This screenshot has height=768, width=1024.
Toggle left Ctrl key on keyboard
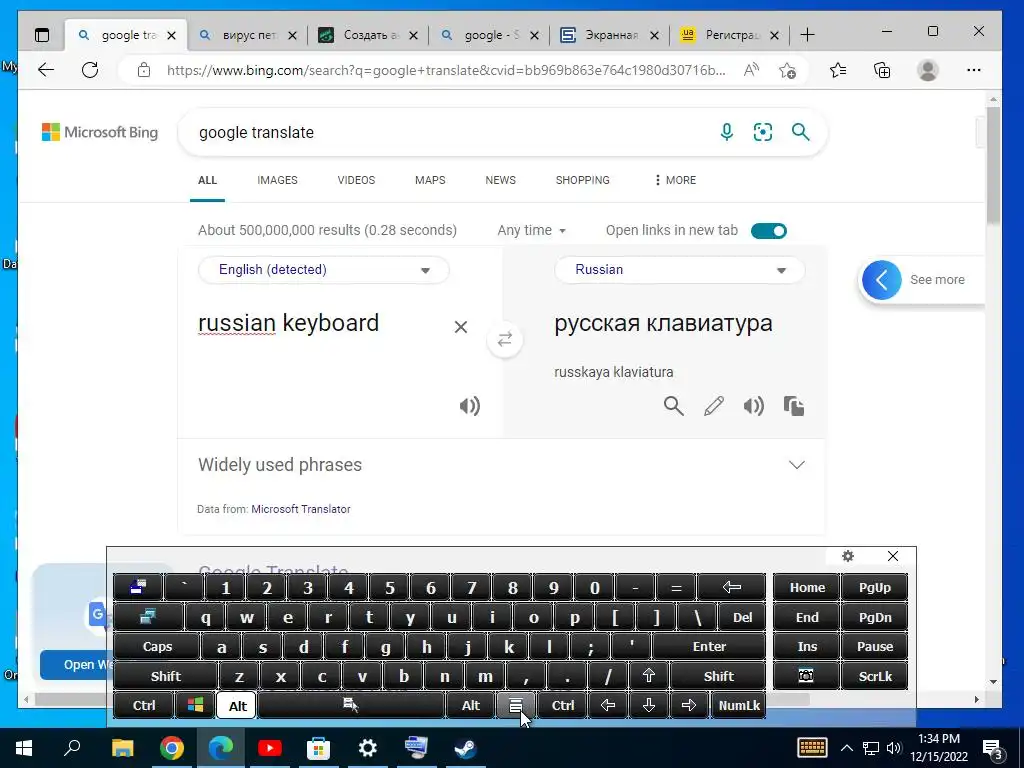pyautogui.click(x=144, y=705)
